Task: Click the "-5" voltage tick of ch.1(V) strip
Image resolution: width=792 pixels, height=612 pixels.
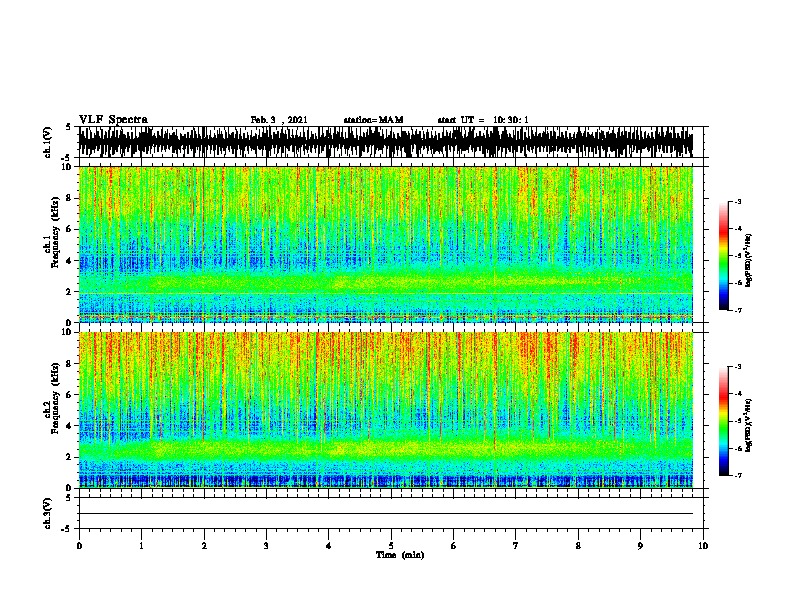Action: (x=67, y=158)
